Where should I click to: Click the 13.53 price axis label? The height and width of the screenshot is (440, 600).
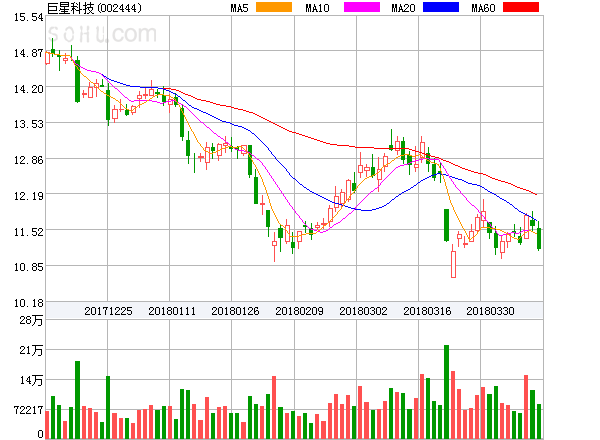tap(29, 124)
